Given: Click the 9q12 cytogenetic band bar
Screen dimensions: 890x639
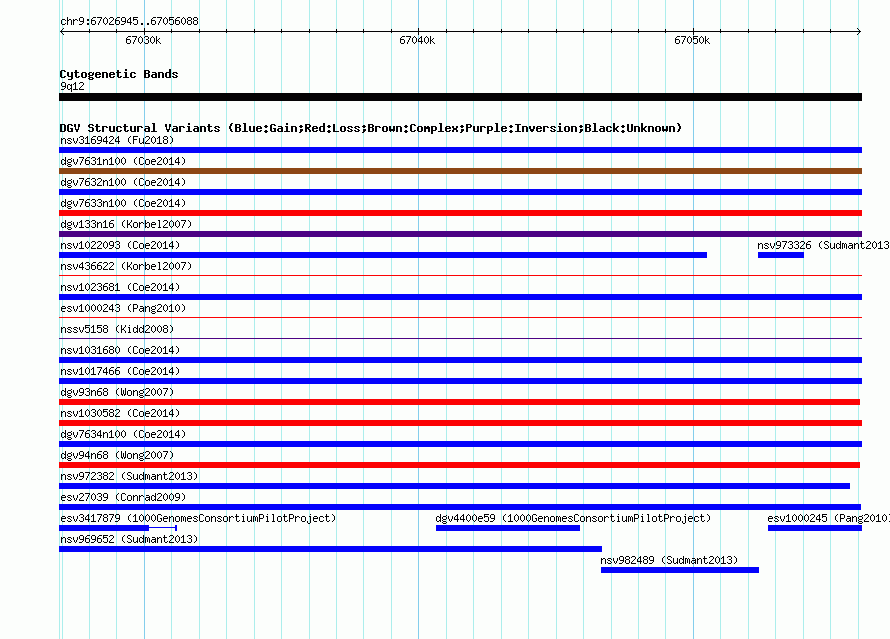Looking at the screenshot, I should click(460, 97).
